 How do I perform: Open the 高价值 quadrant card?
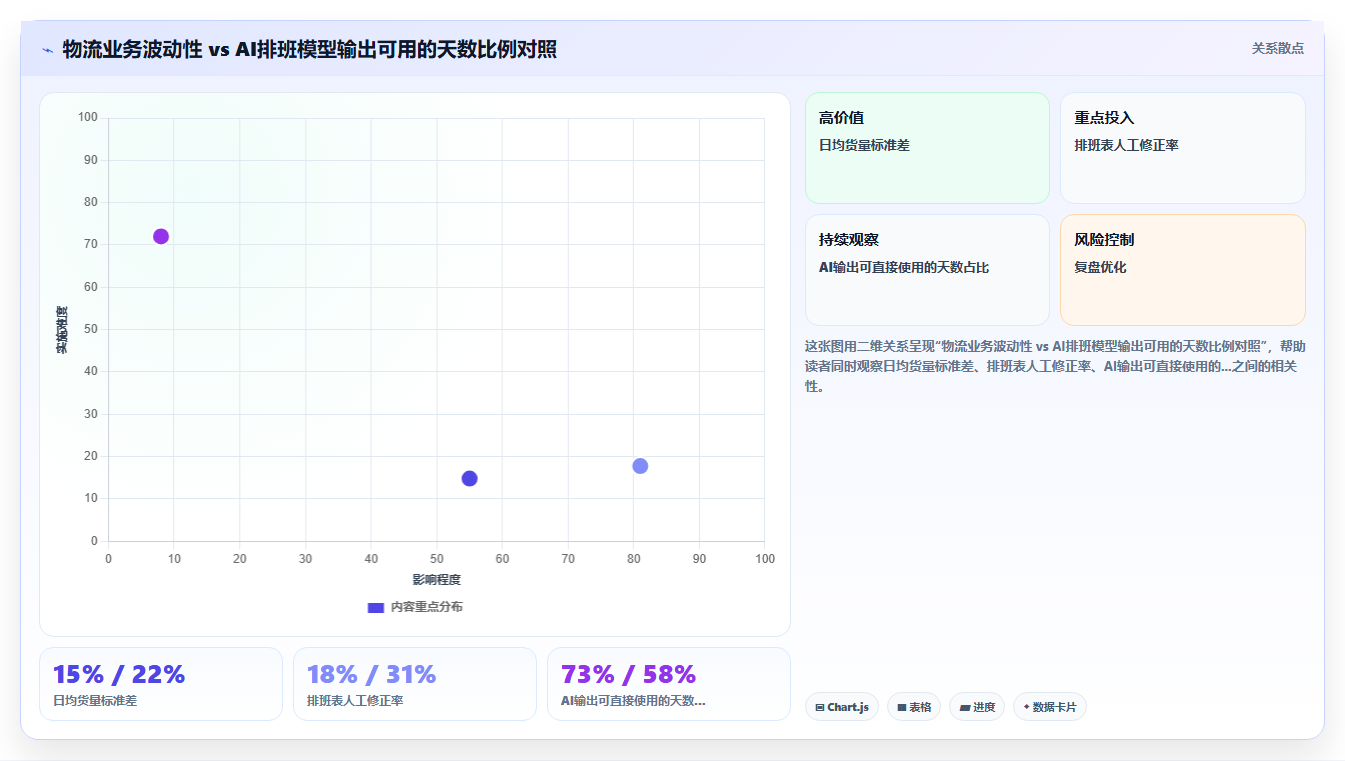[927, 148]
